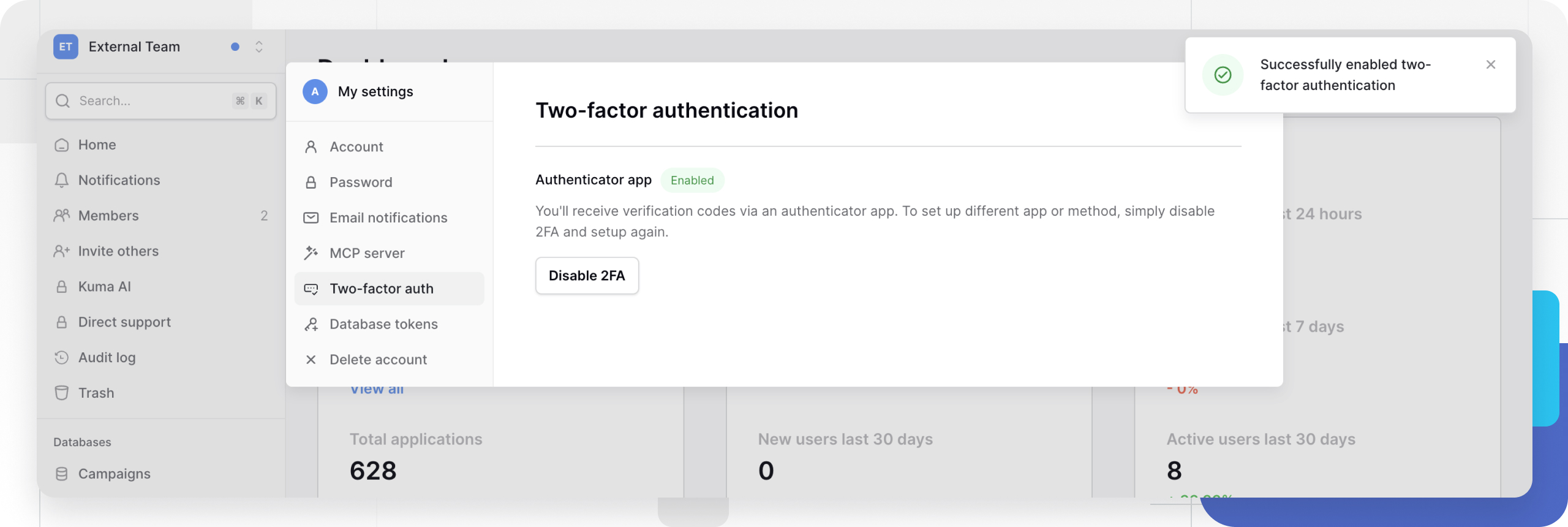This screenshot has width=1568, height=527.
Task: Click the Invite others icon
Action: [x=61, y=251]
